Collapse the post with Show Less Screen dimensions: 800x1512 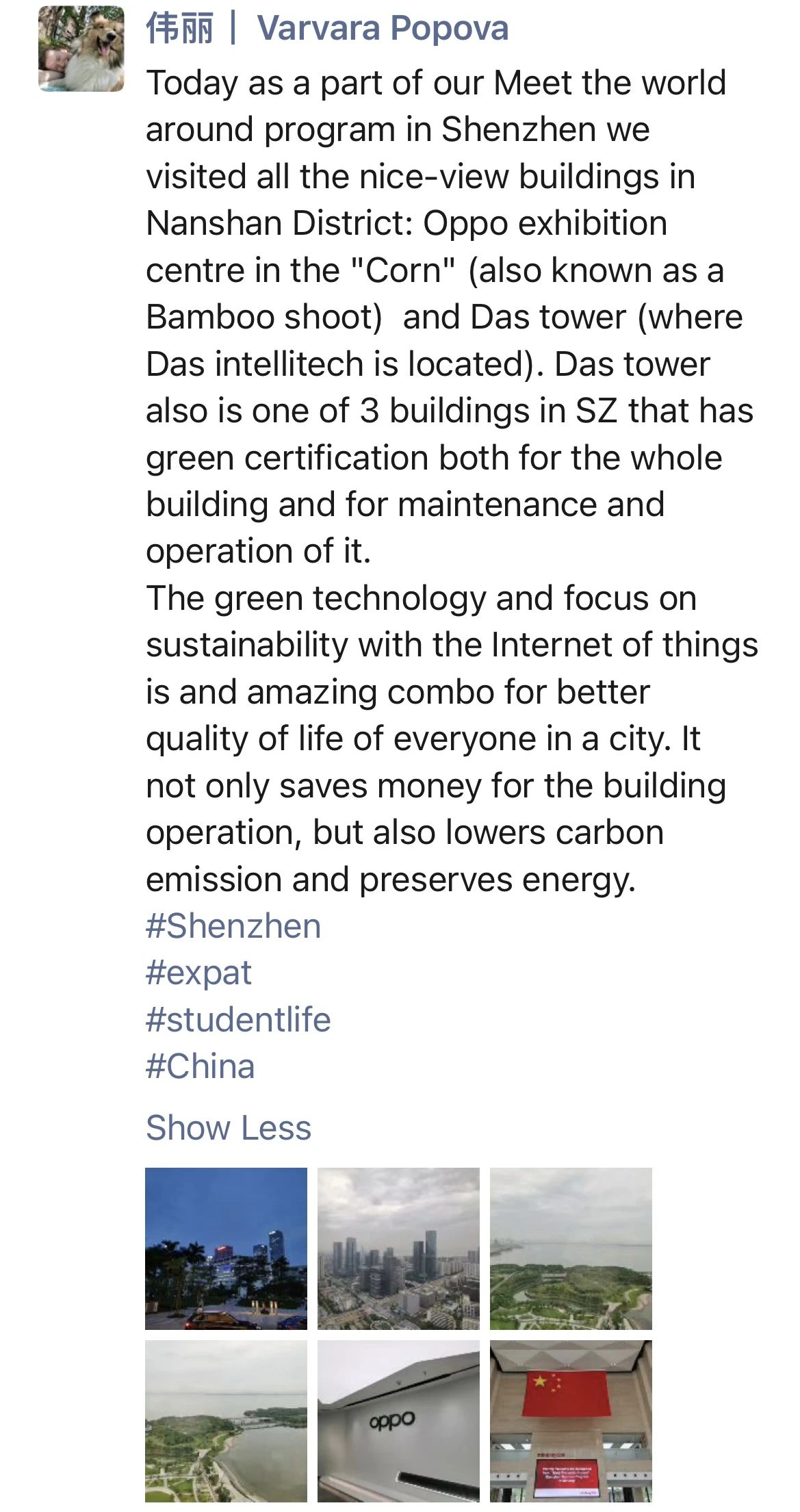[x=229, y=1127]
